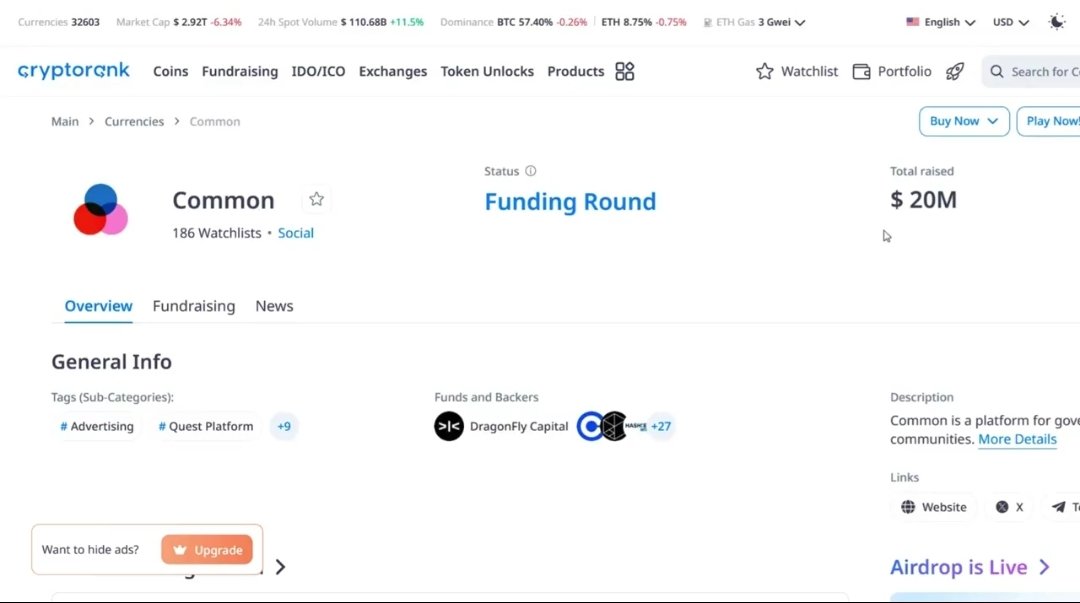Click the Social category link

coord(295,233)
